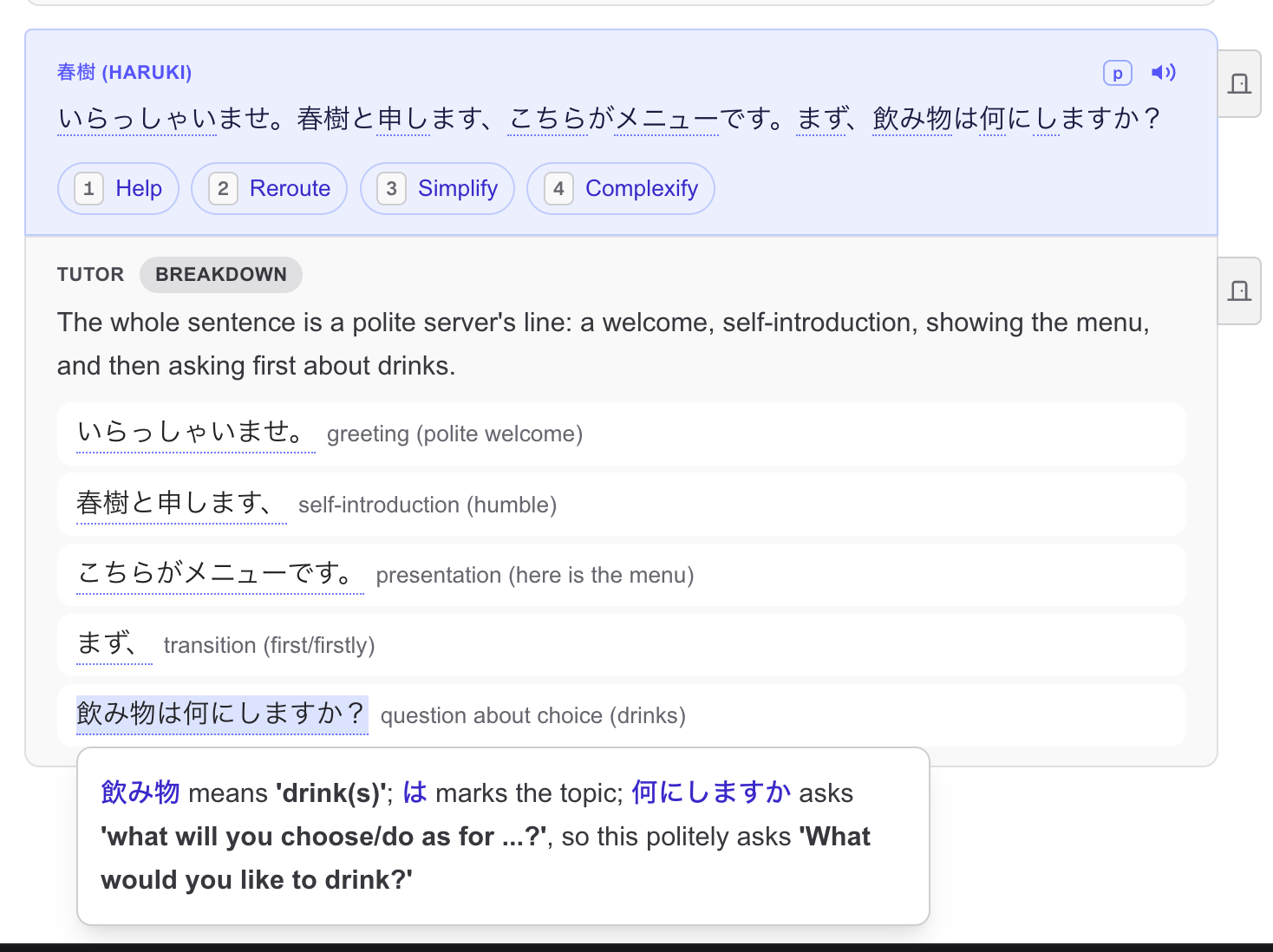The image size is (1273, 952).
Task: Open the door icon beside Haruki's message
Action: click(1239, 83)
